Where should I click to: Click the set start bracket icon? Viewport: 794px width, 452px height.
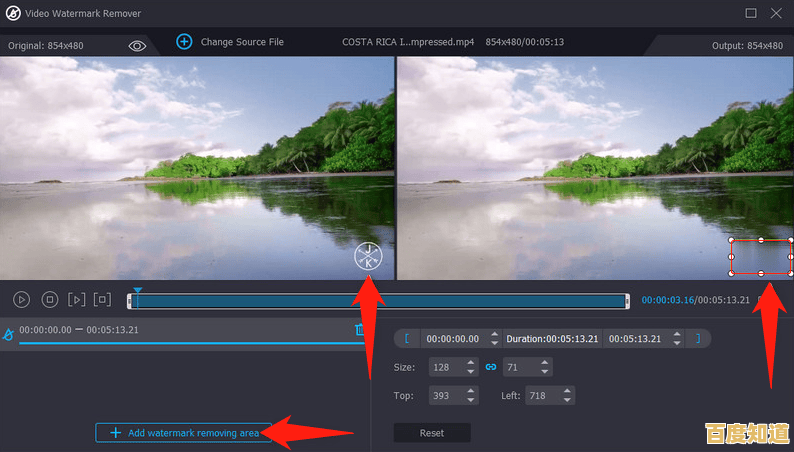tap(407, 338)
